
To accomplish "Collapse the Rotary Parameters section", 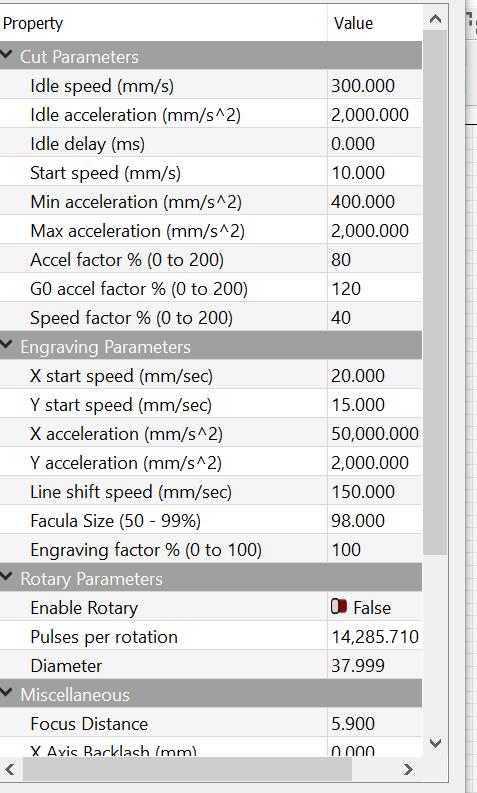I will 6,577.
